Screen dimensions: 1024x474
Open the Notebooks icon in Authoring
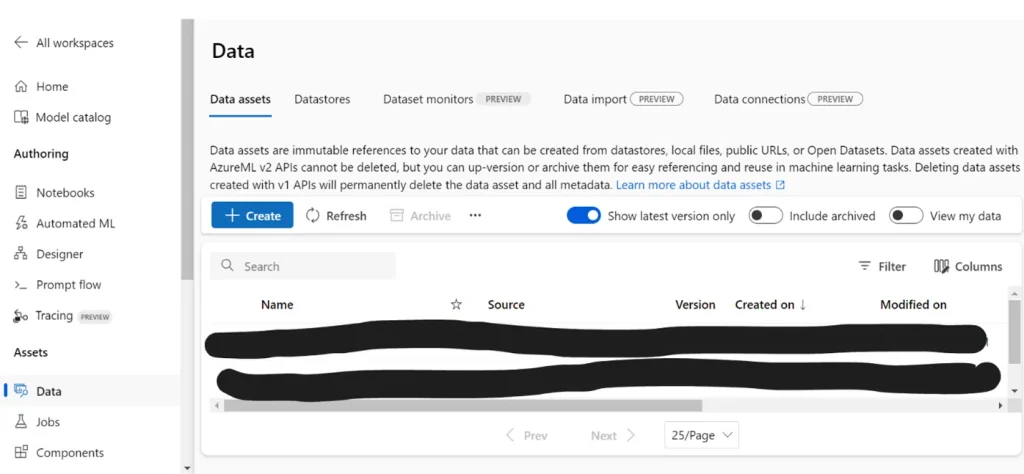[21, 193]
